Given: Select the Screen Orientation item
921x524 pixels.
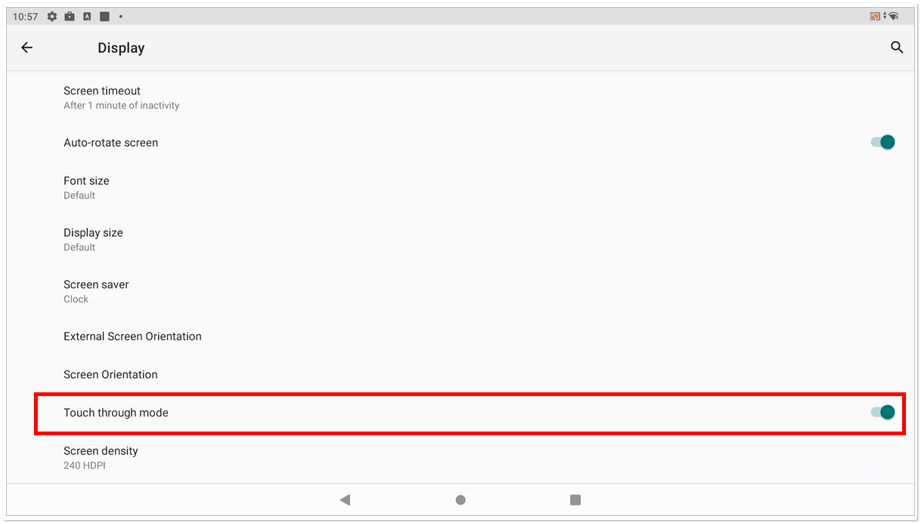Looking at the screenshot, I should (x=460, y=374).
